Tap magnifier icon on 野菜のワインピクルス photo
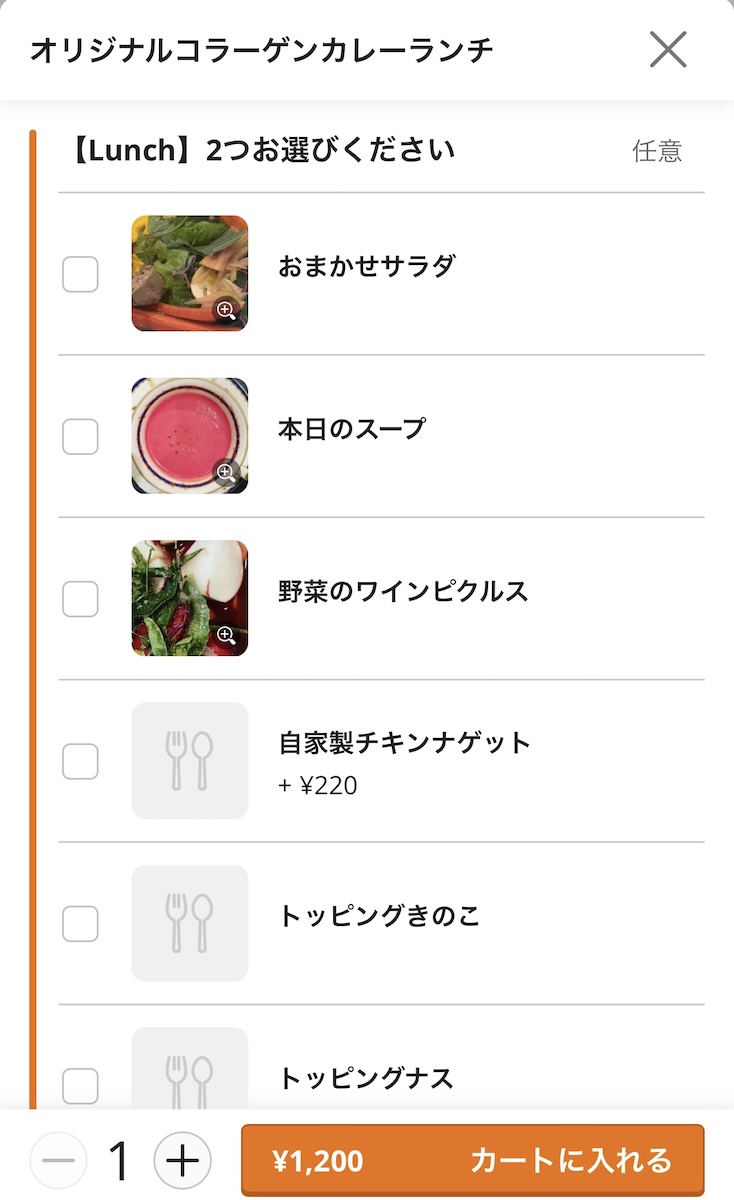734x1200 pixels. click(x=226, y=635)
